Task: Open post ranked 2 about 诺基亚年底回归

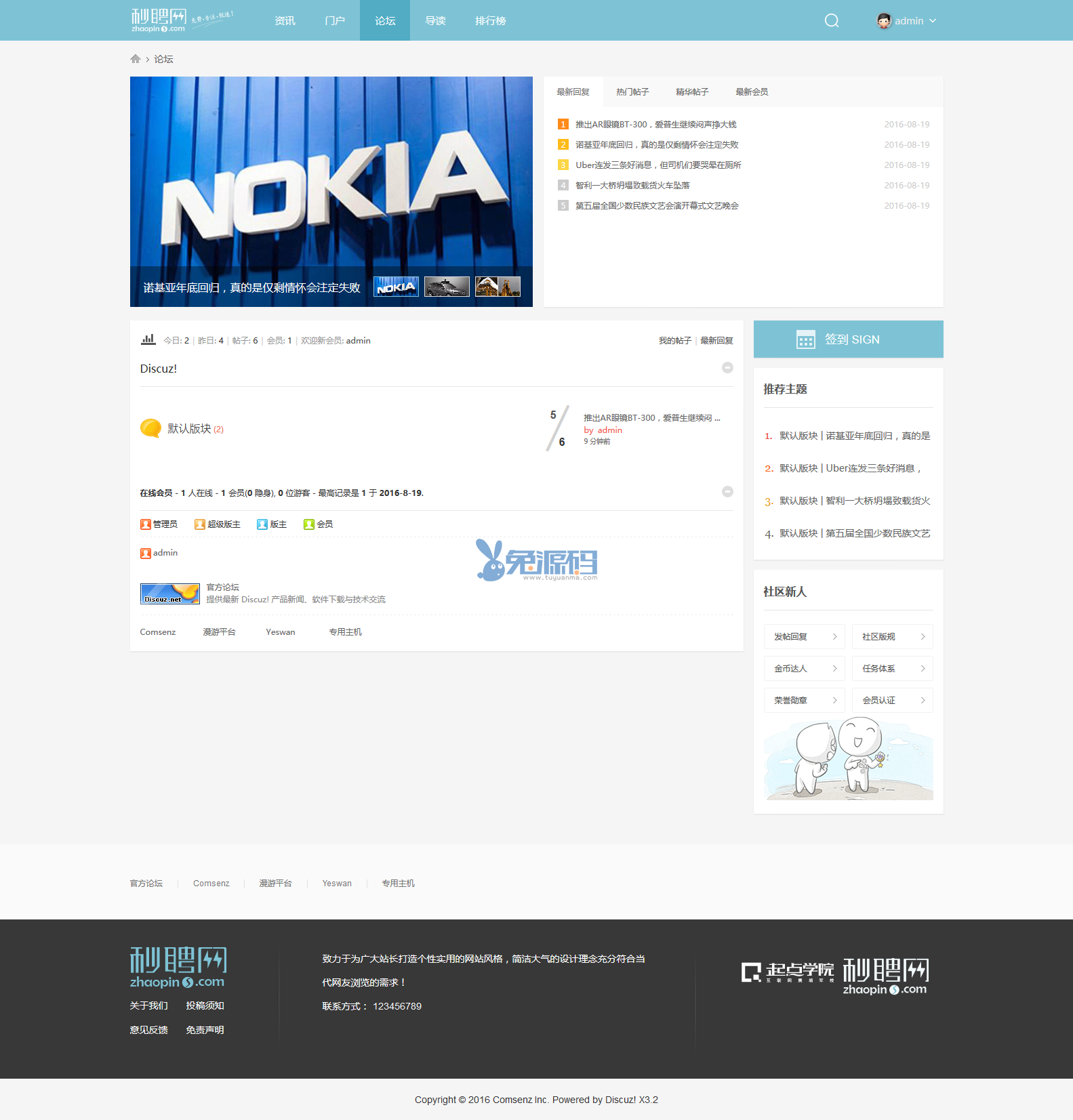Action: (x=657, y=145)
